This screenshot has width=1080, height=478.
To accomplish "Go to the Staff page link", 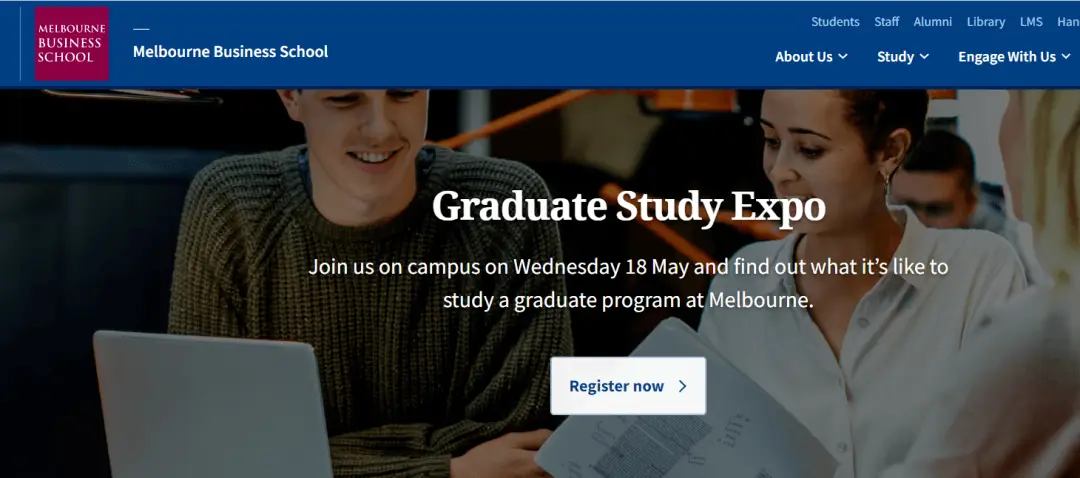I will tap(887, 22).
